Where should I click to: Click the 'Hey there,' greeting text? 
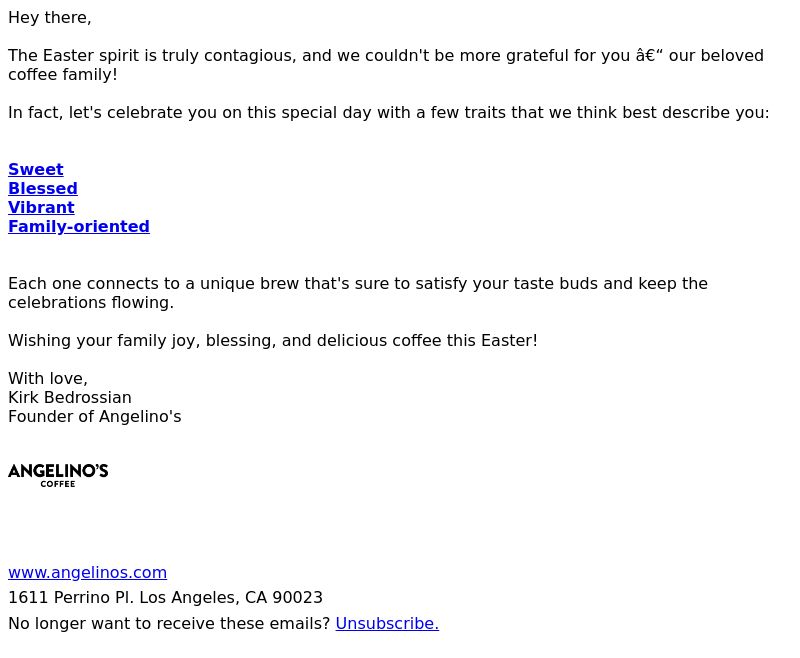[x=49, y=18]
